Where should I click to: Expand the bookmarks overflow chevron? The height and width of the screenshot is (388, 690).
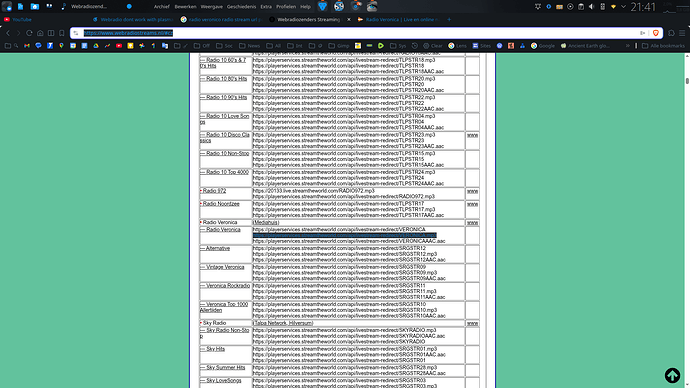[x=628, y=46]
